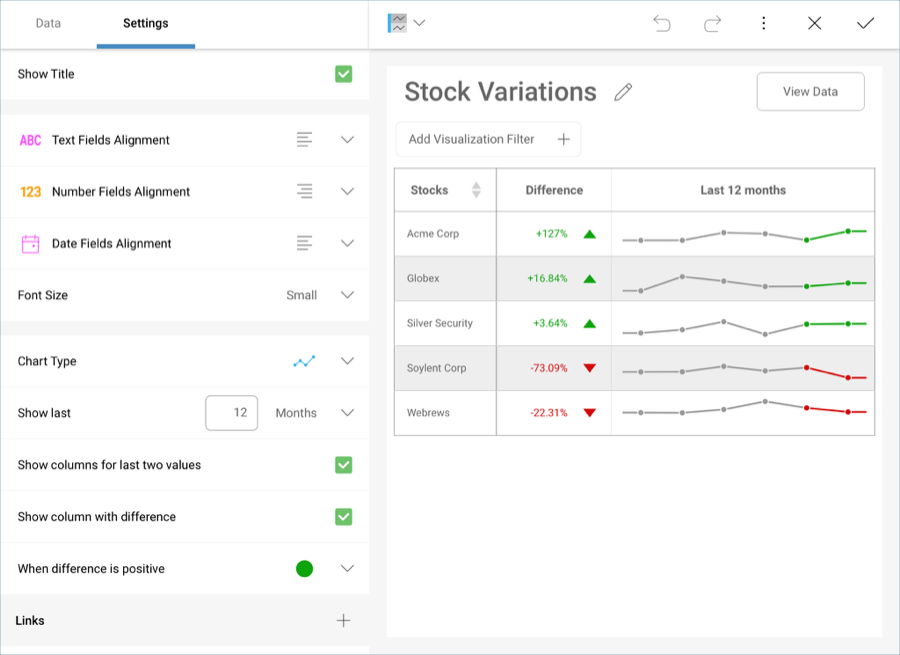
Task: Click the undo arrow in the top toolbar
Action: point(661,22)
